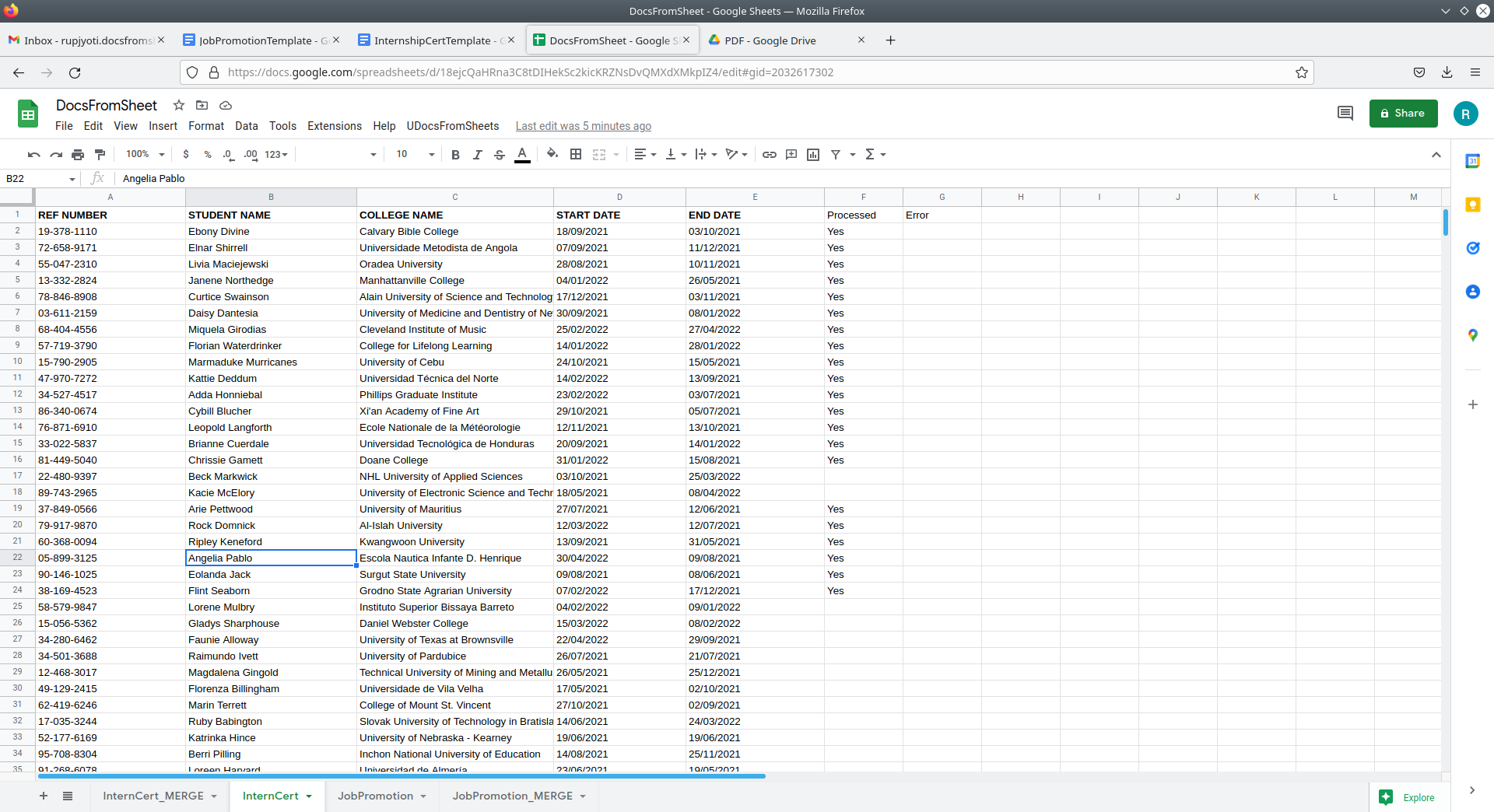Undo the last action
The height and width of the screenshot is (812, 1494).
click(x=33, y=155)
